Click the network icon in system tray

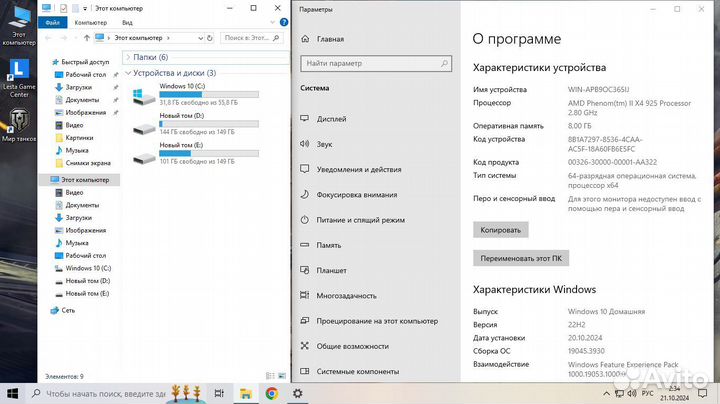coord(619,393)
